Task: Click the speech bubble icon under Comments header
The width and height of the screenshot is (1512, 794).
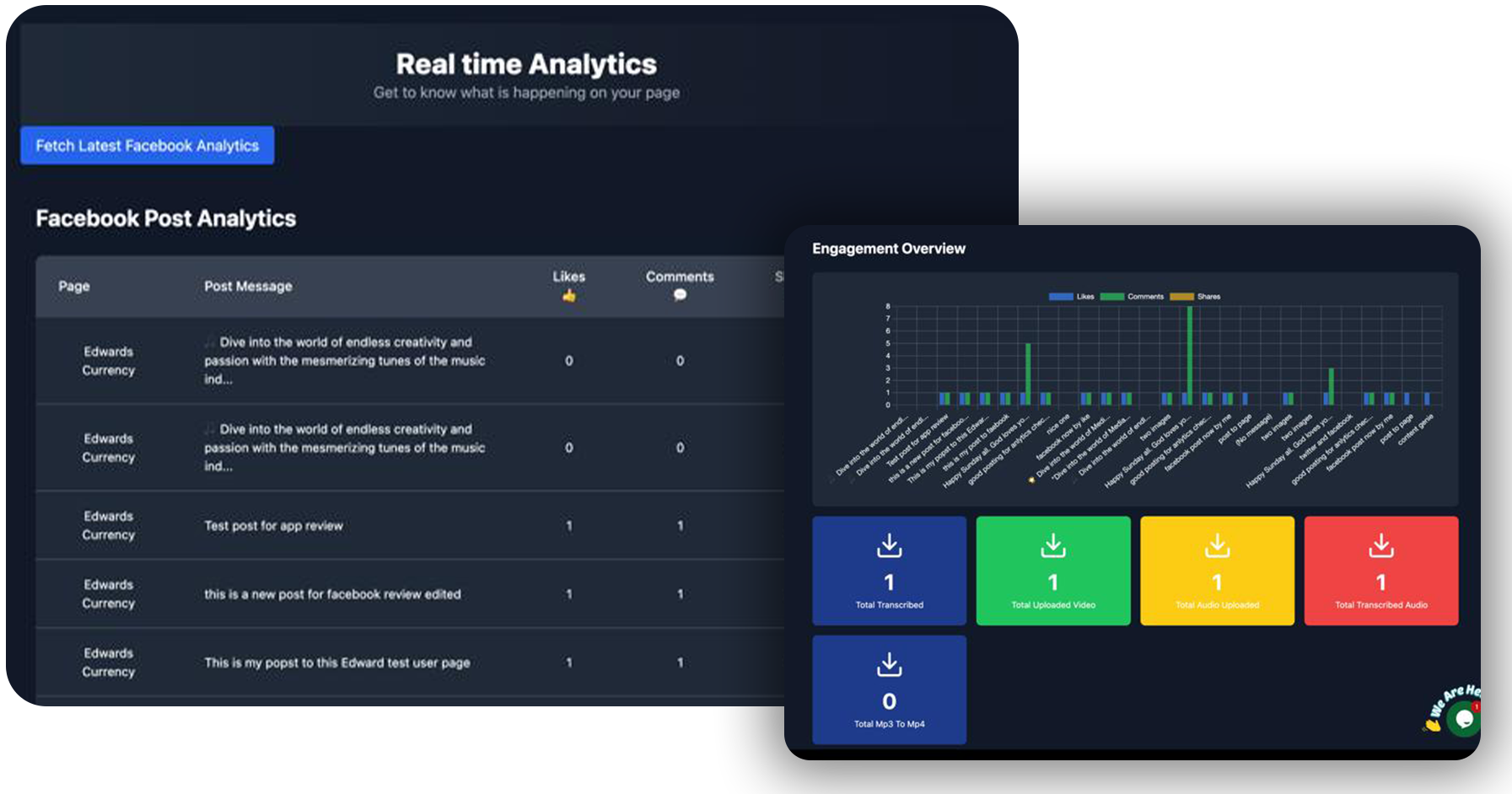Action: click(680, 295)
